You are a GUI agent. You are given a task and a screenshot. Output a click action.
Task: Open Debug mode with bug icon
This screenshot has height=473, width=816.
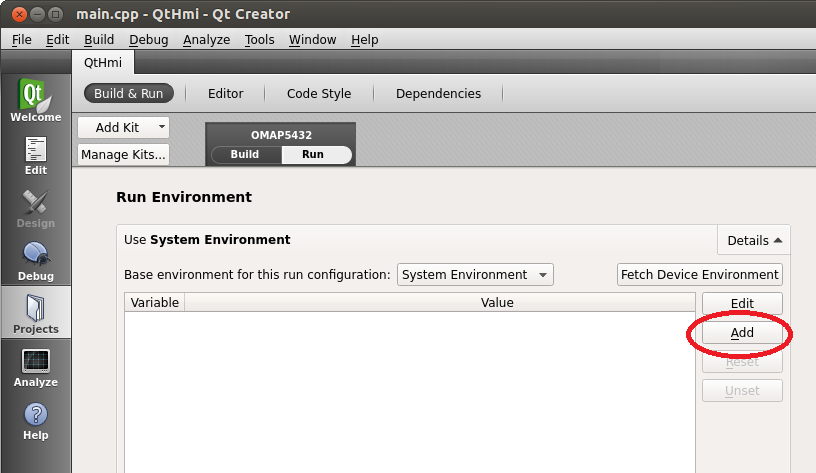[x=36, y=259]
